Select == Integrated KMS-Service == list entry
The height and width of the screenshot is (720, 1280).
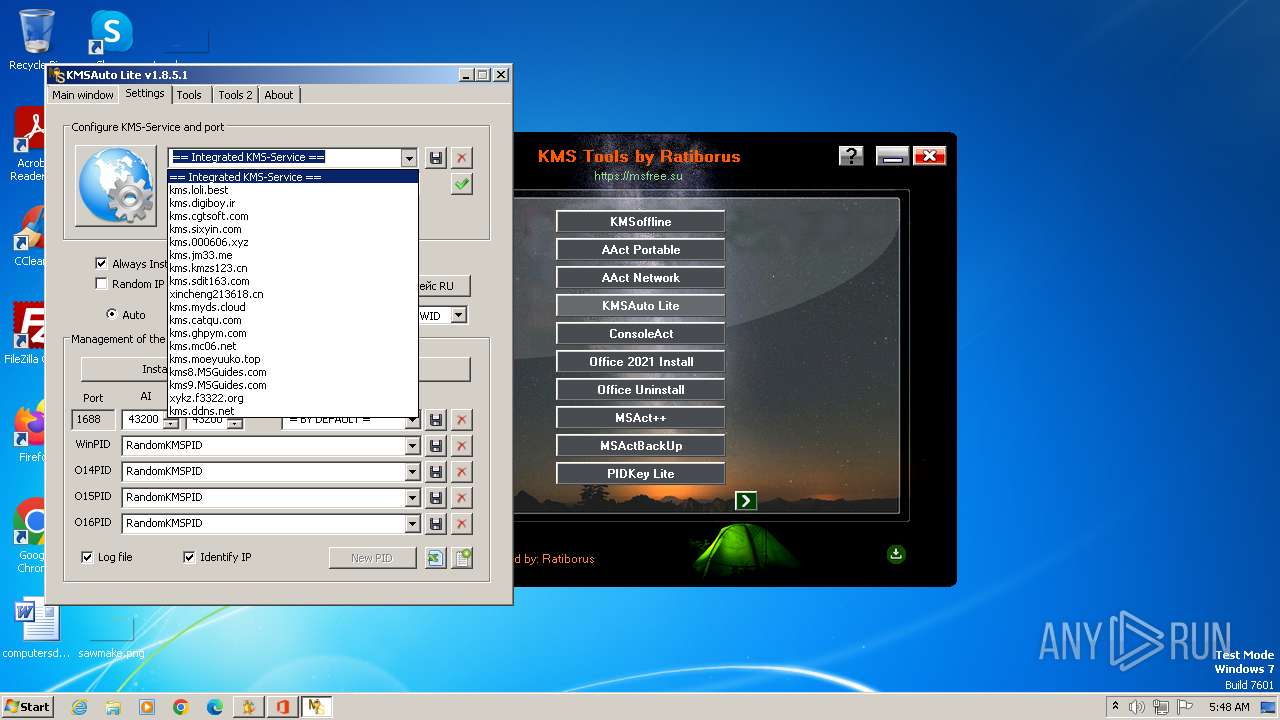coord(293,177)
